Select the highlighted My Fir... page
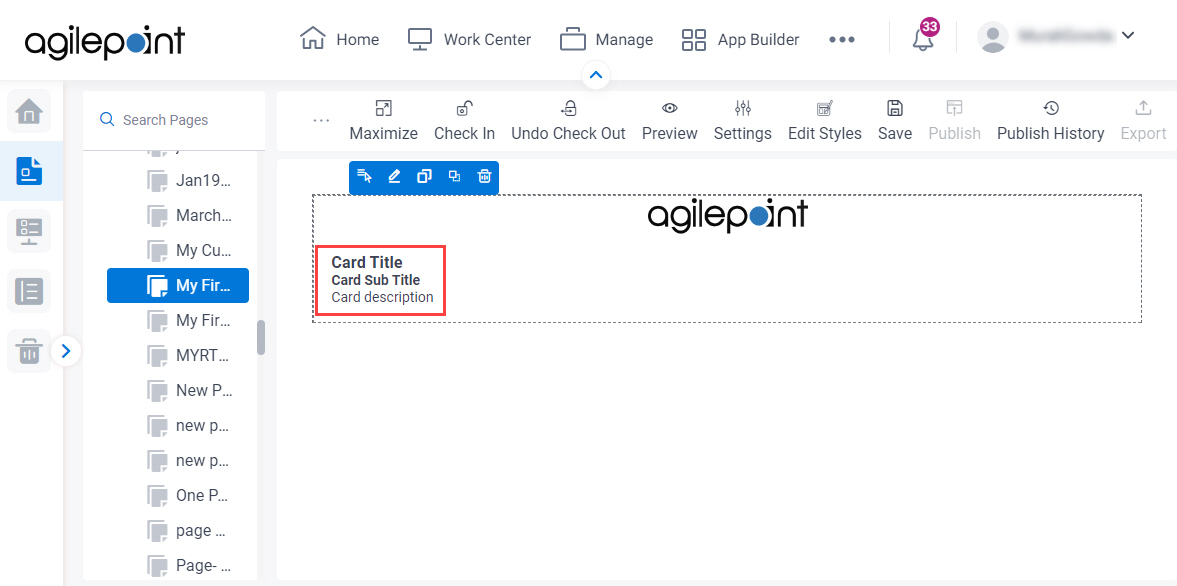The width and height of the screenshot is (1177, 586). point(178,286)
